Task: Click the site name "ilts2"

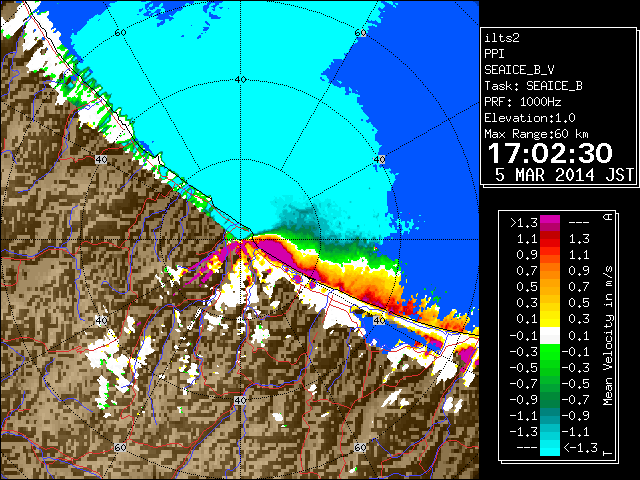Action: [x=502, y=38]
